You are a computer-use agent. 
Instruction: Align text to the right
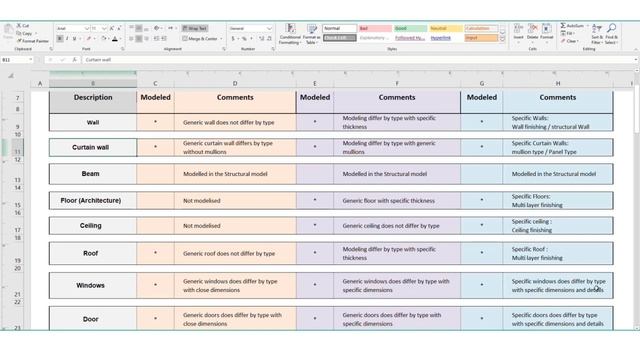tap(147, 39)
